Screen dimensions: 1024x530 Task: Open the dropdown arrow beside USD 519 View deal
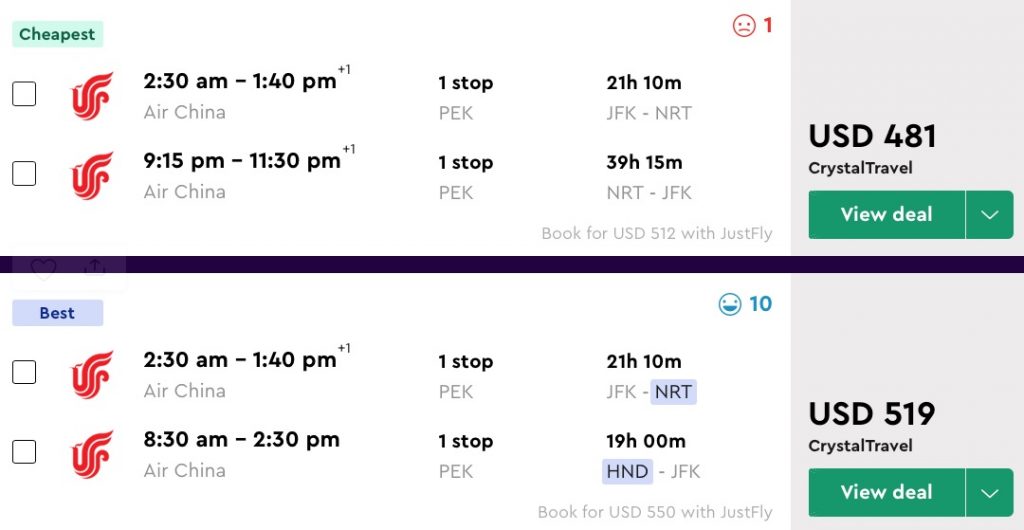click(x=989, y=493)
